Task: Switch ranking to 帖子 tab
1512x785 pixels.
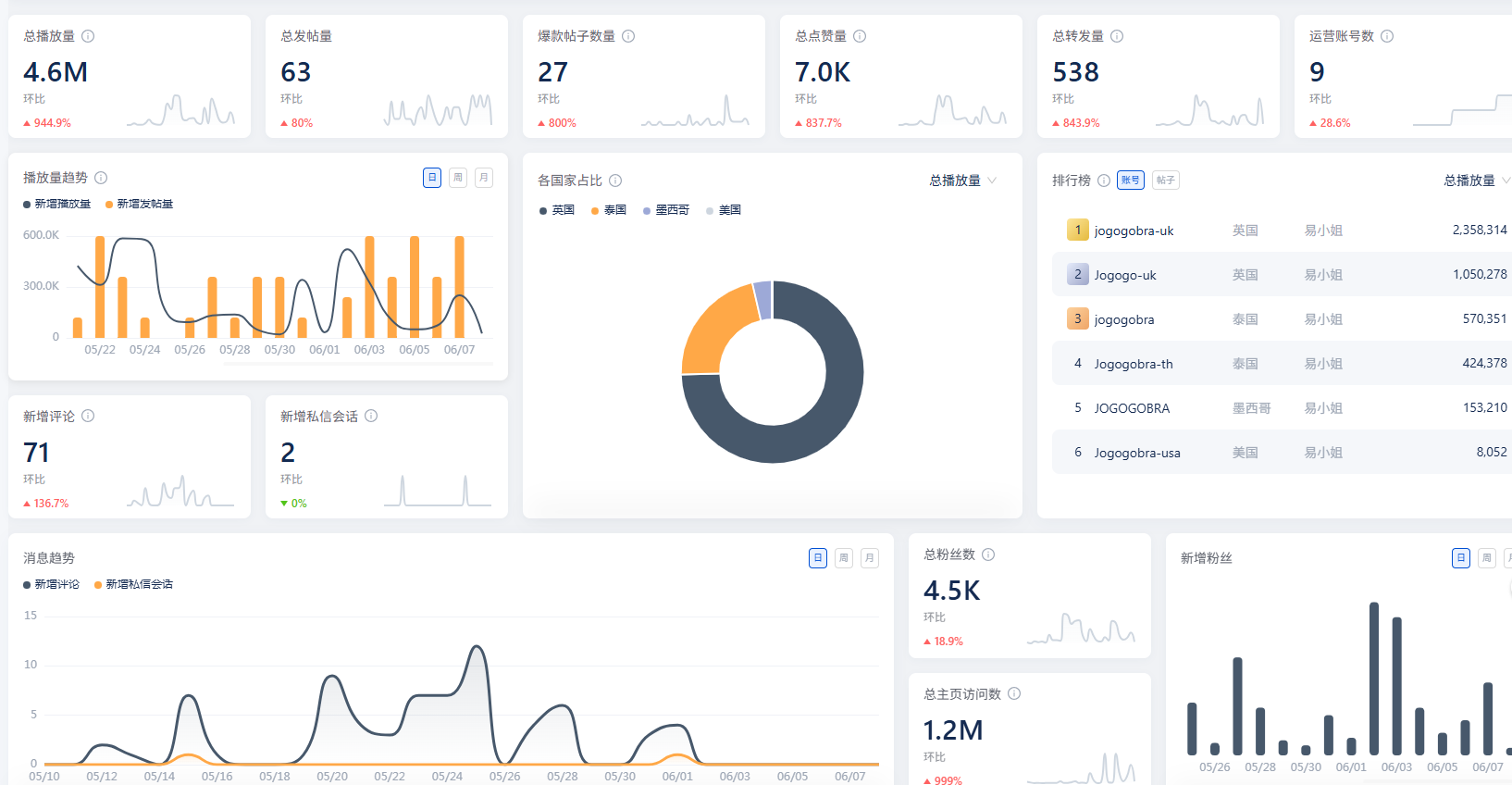Action: [x=1166, y=181]
